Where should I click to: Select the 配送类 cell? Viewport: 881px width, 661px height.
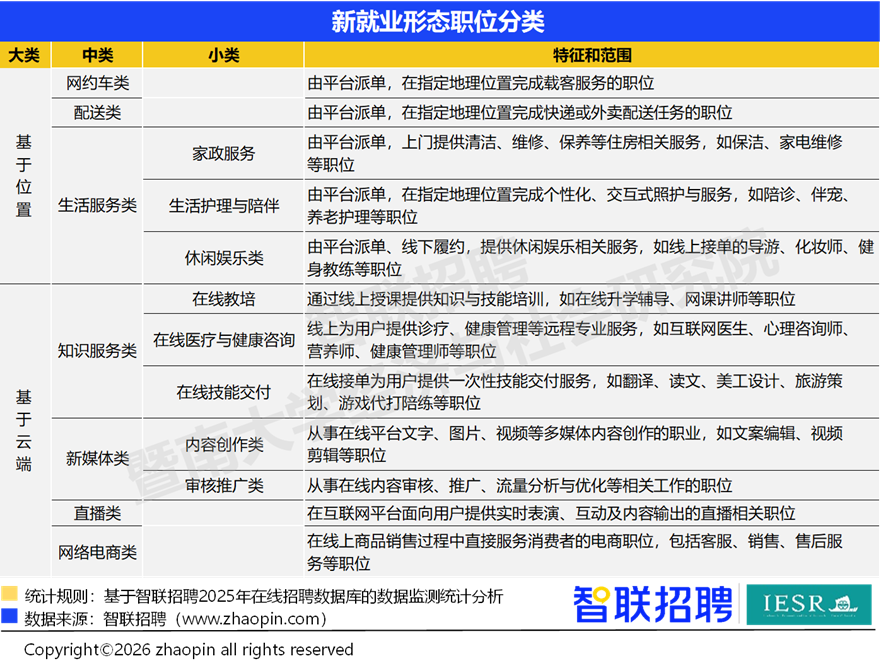[x=97, y=113]
